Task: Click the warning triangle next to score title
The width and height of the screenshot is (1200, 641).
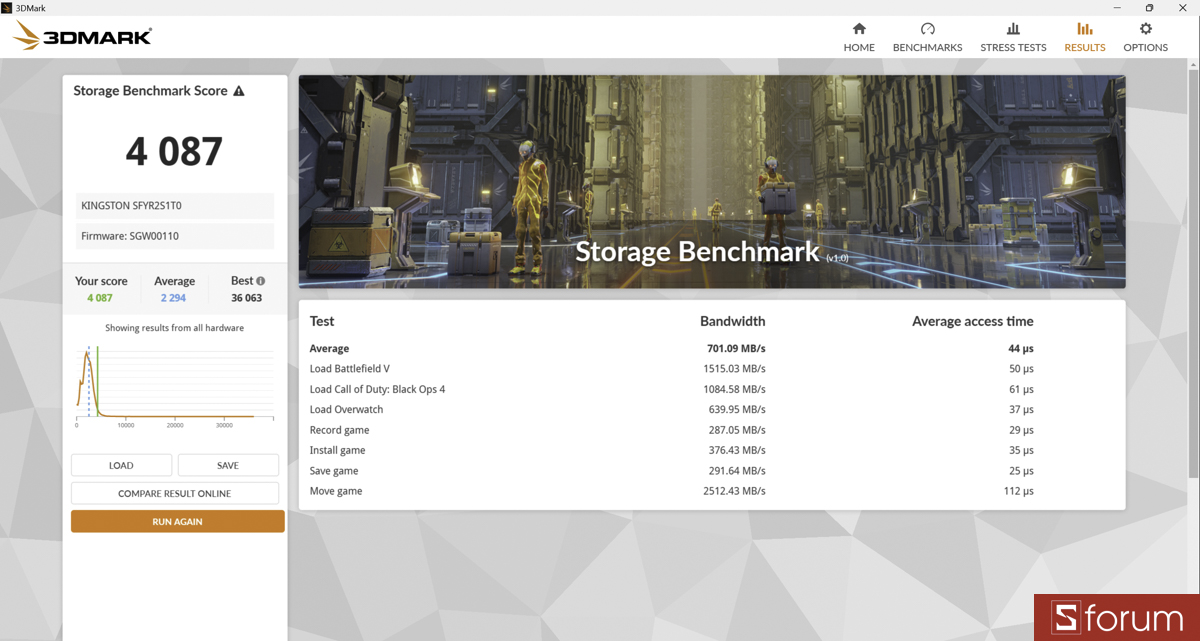Action: (x=239, y=91)
